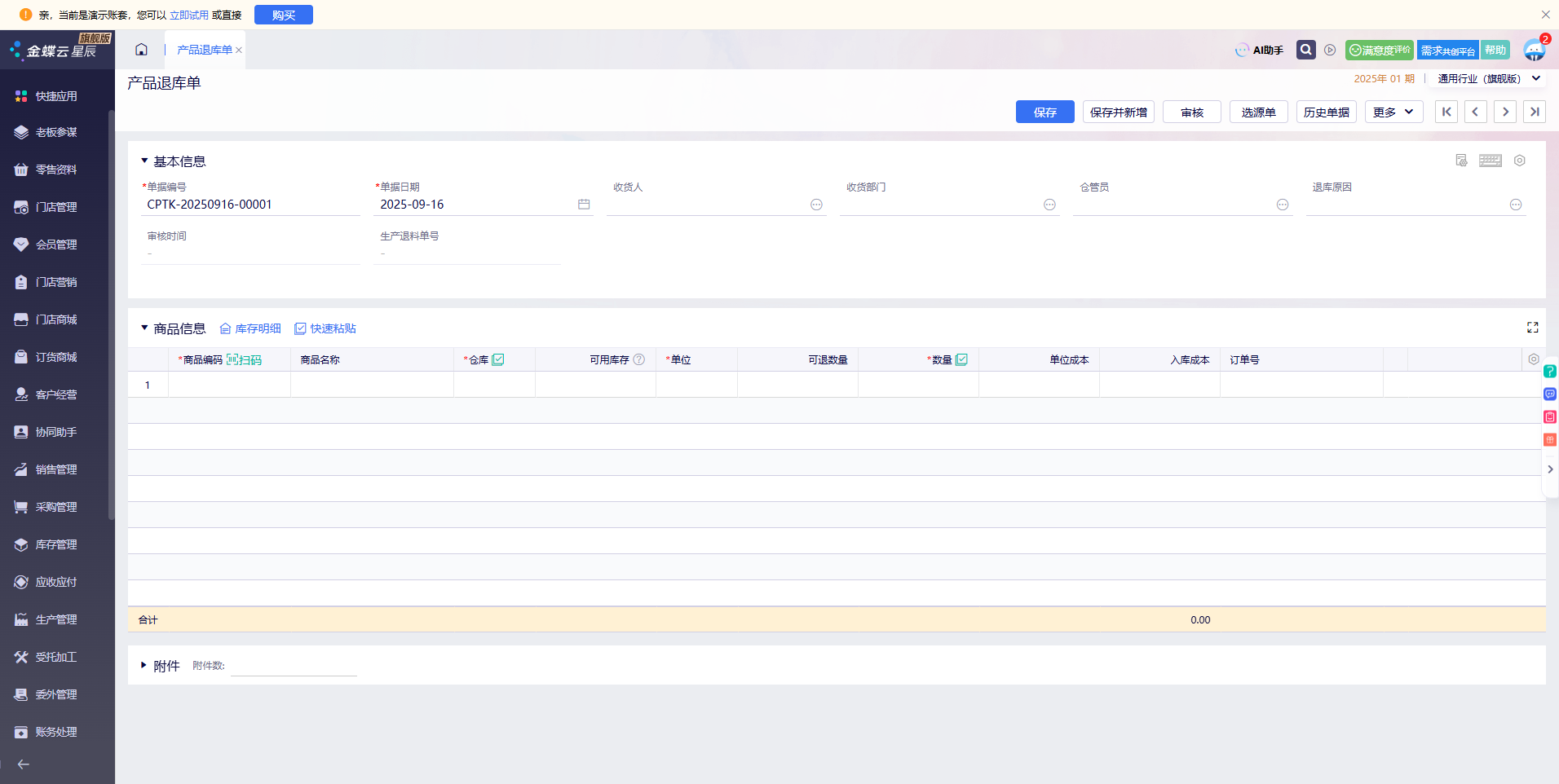1559x784 pixels.
Task: Toggle the 数量 column checkbox
Action: coord(961,359)
